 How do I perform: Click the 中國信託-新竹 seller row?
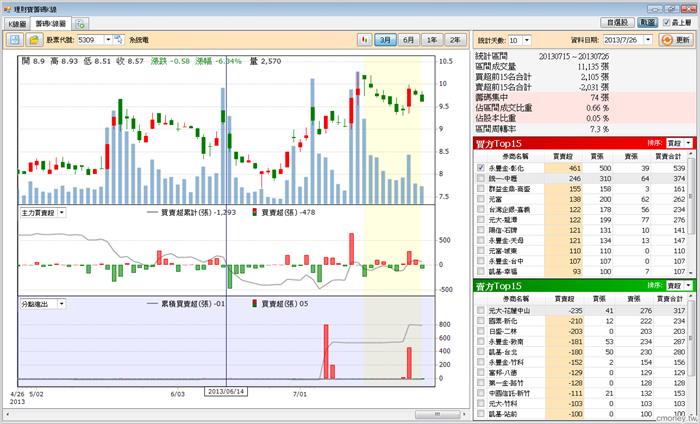(580, 393)
